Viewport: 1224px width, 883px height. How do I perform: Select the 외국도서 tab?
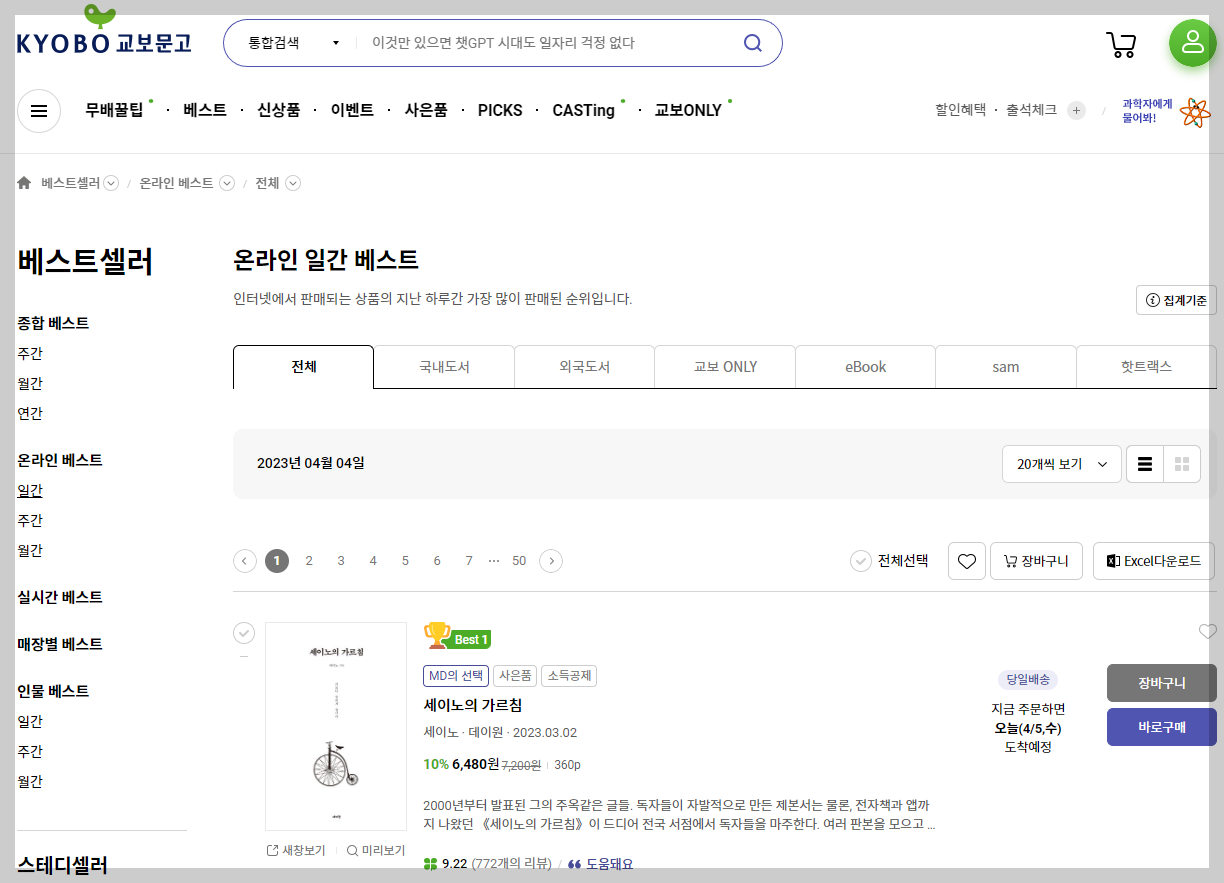[585, 367]
